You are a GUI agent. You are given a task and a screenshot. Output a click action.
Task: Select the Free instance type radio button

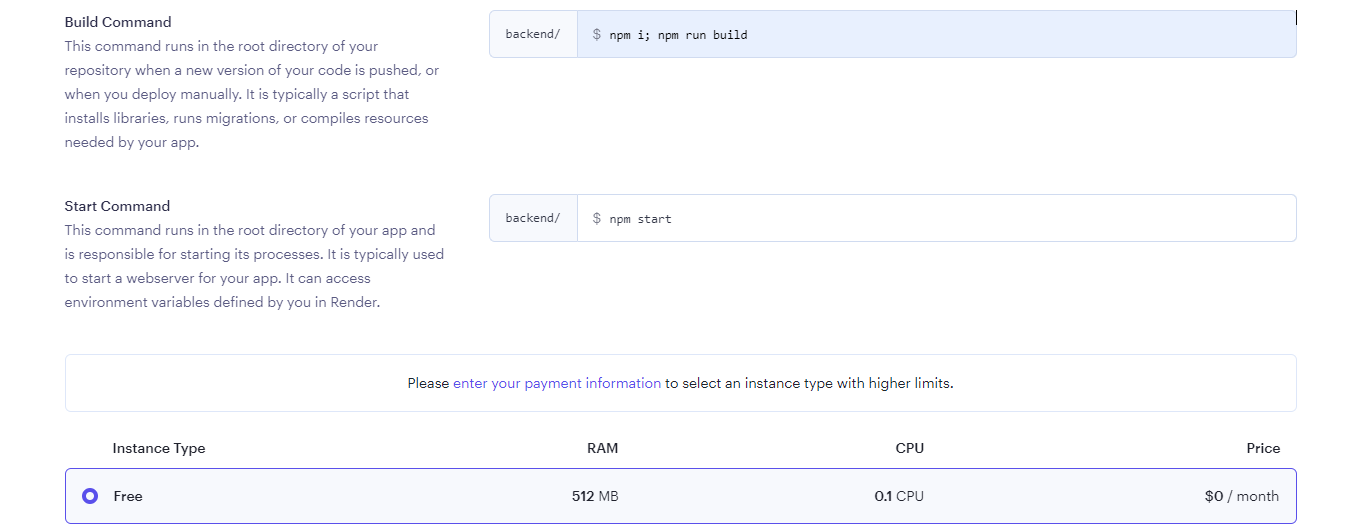click(x=90, y=496)
